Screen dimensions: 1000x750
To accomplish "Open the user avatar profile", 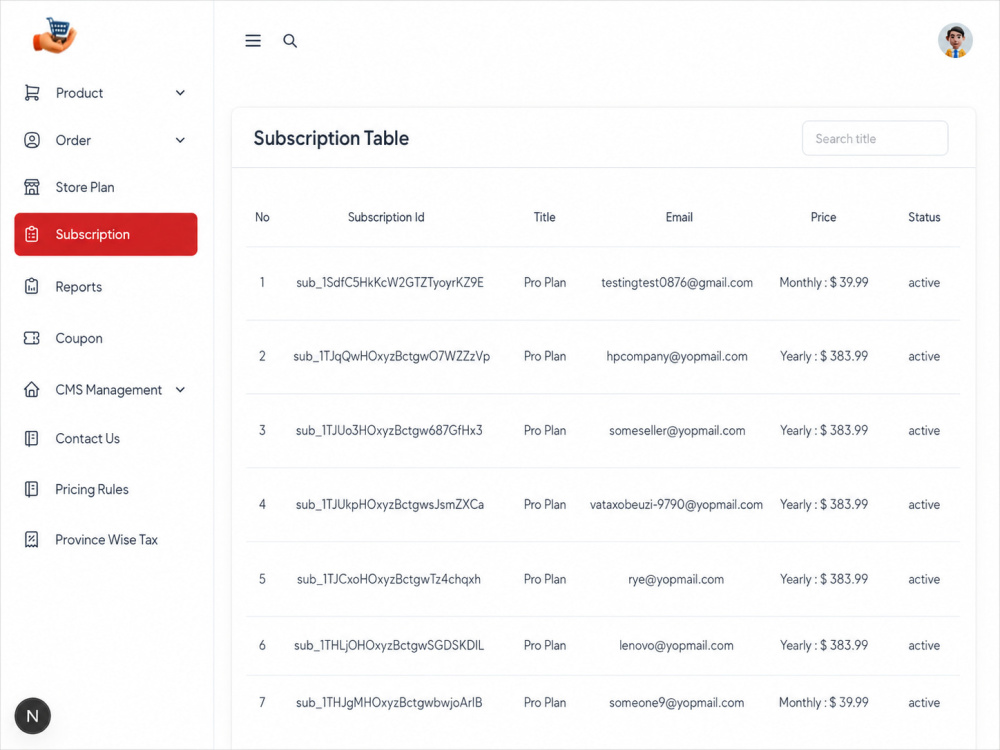I will click(955, 41).
